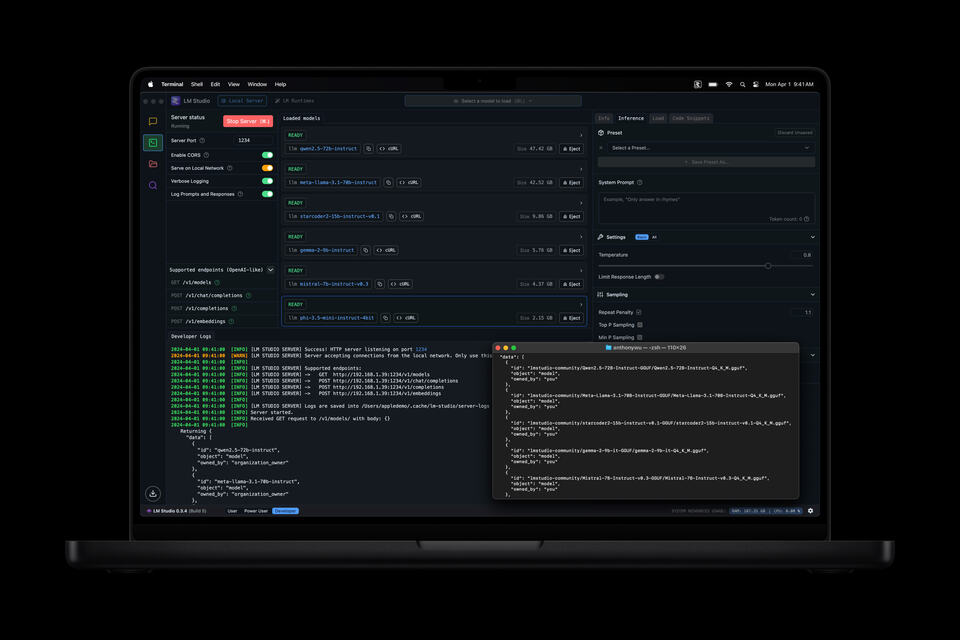The image size is (960, 640).
Task: Eject the starcoder2-15b-instruct-v0.1 model
Action: click(570, 216)
